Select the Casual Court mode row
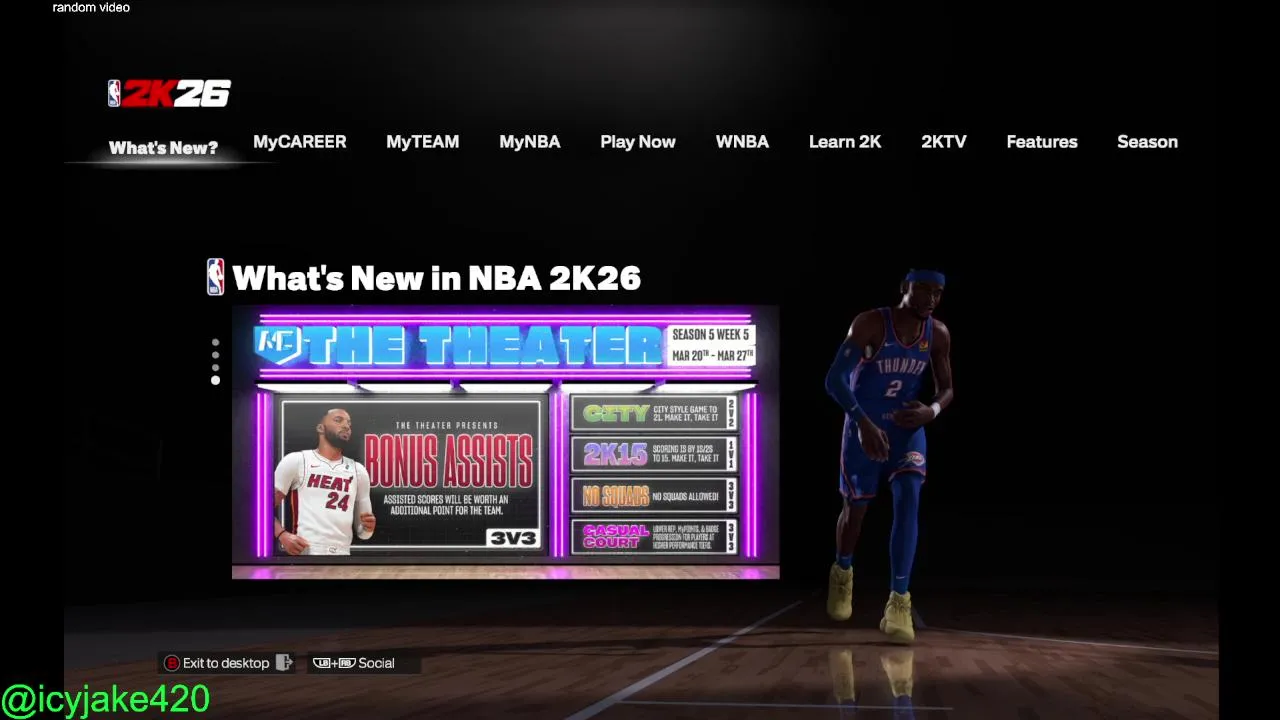 pyautogui.click(x=655, y=537)
